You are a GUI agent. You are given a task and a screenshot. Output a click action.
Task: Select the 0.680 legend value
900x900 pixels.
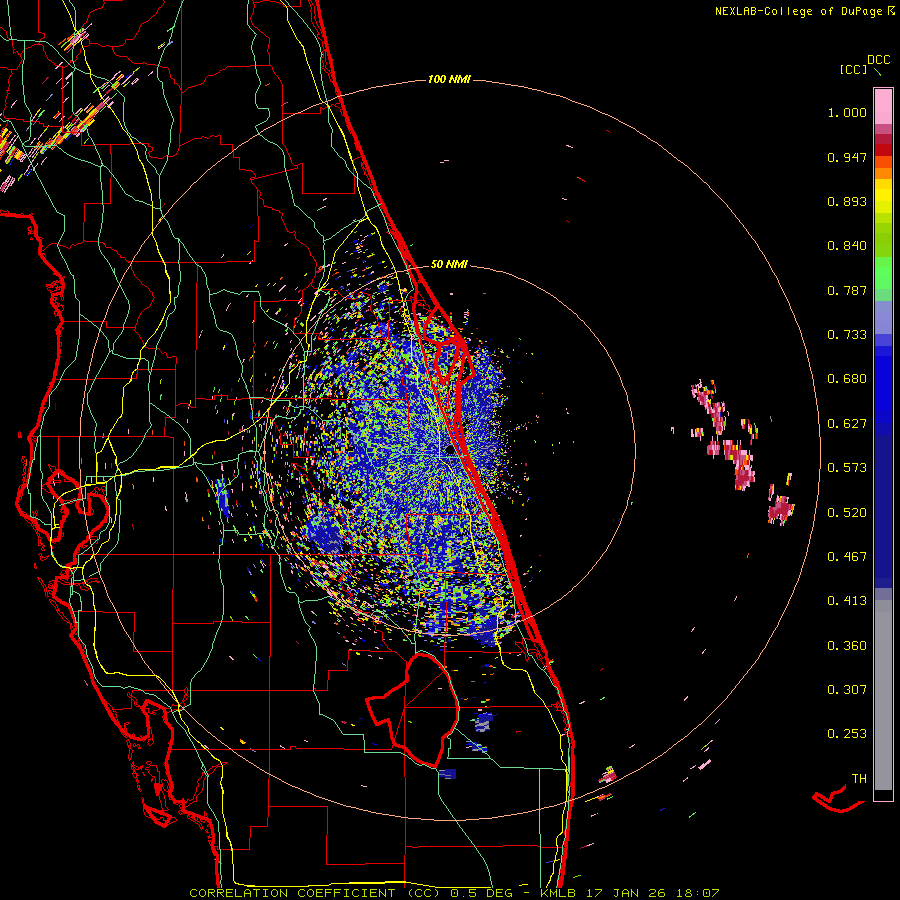(x=847, y=379)
